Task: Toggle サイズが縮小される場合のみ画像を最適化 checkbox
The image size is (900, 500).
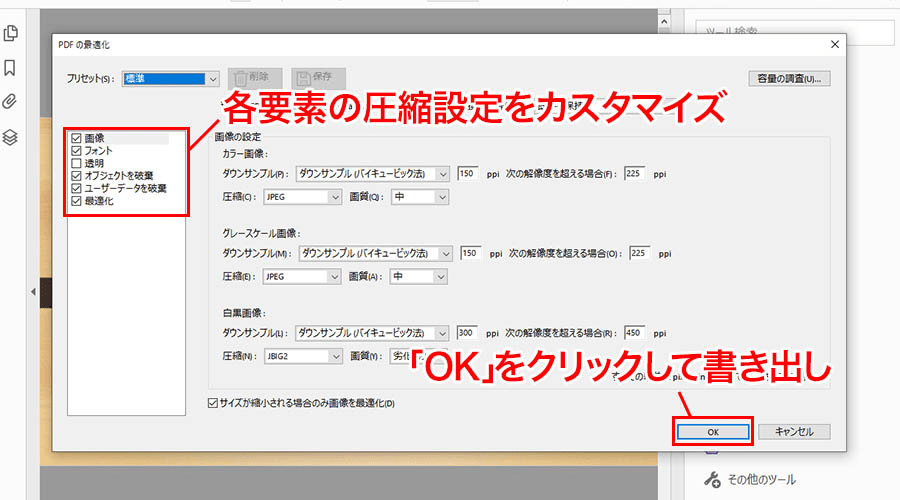Action: click(x=212, y=403)
